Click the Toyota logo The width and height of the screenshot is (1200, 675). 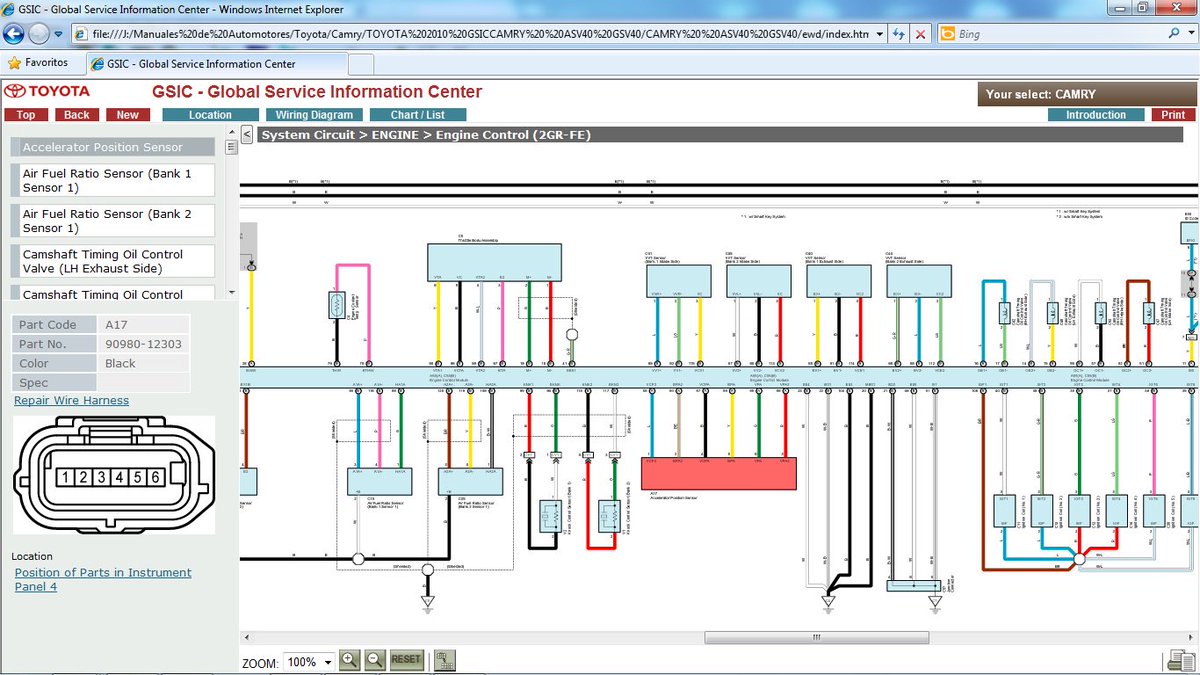coord(46,92)
